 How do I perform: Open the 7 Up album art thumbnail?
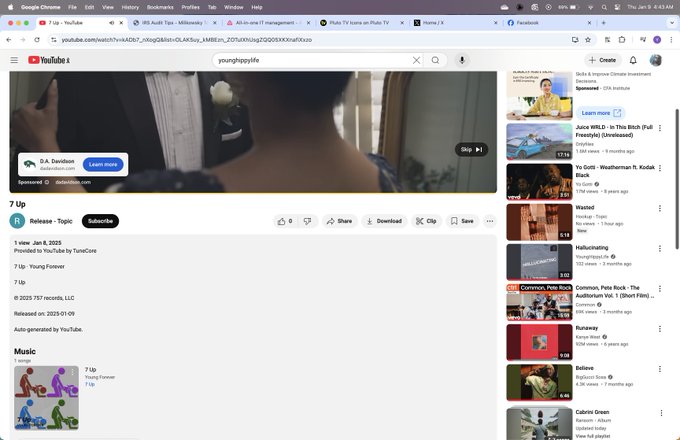click(46, 398)
